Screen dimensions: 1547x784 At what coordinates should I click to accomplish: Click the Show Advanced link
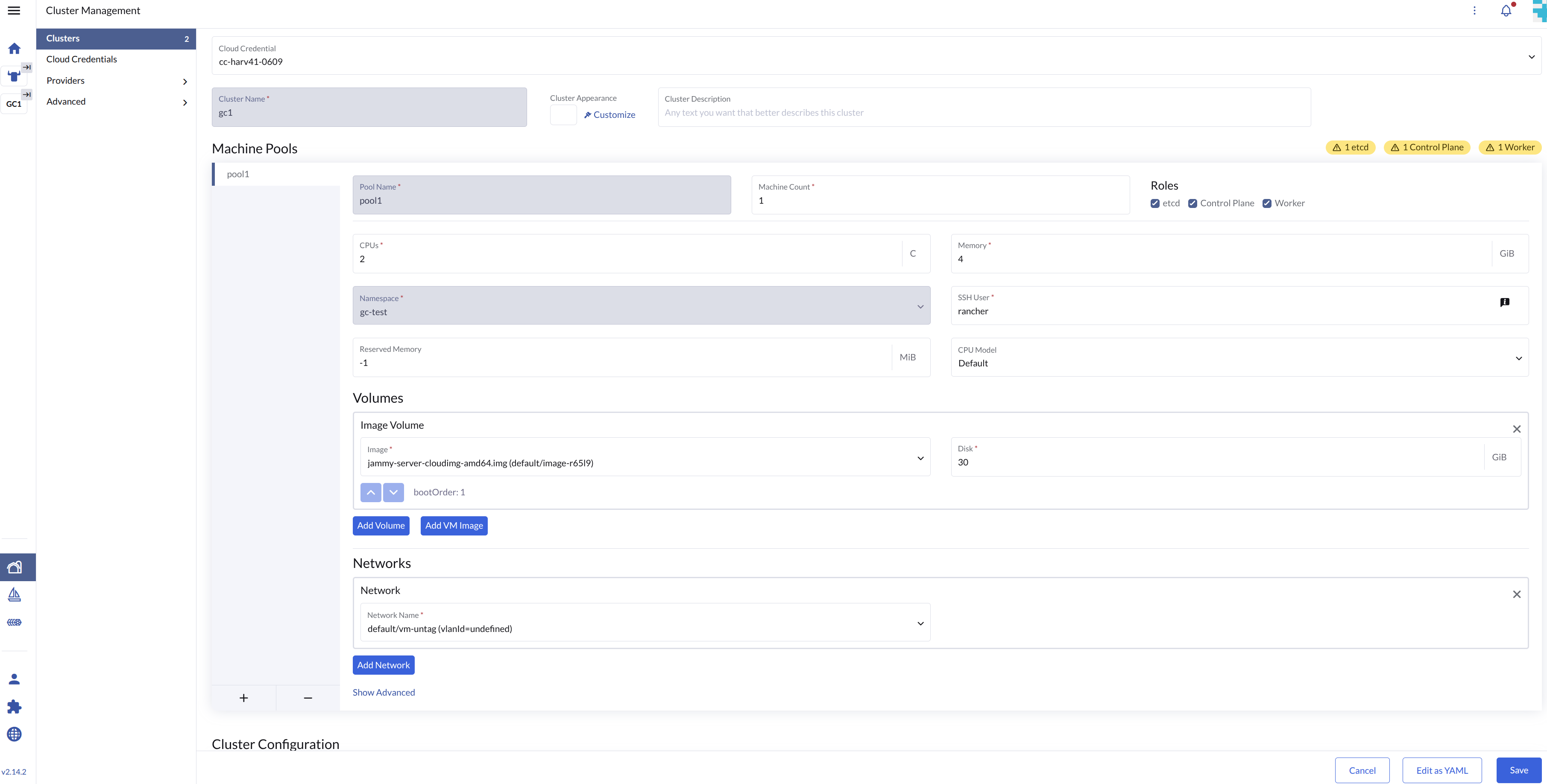(383, 692)
